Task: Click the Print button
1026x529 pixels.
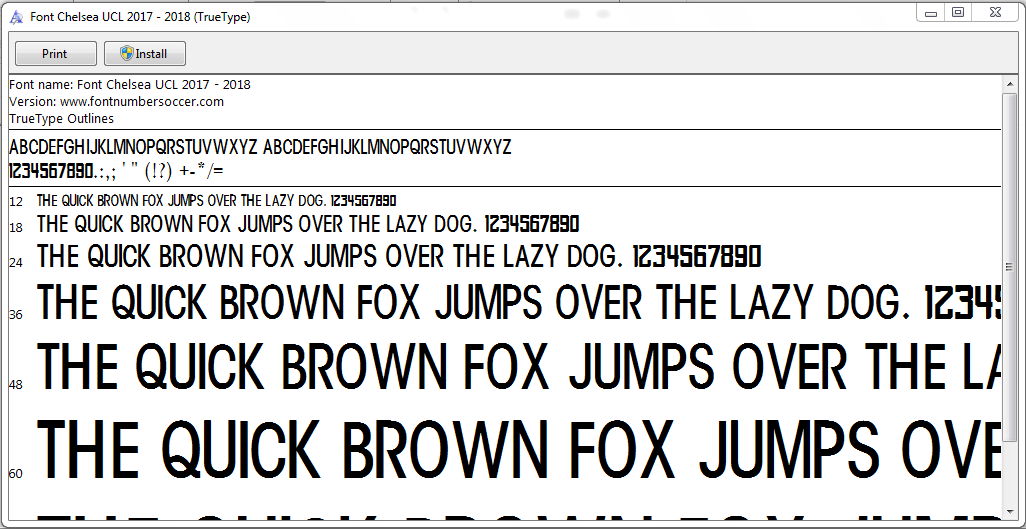Action: pyautogui.click(x=56, y=54)
